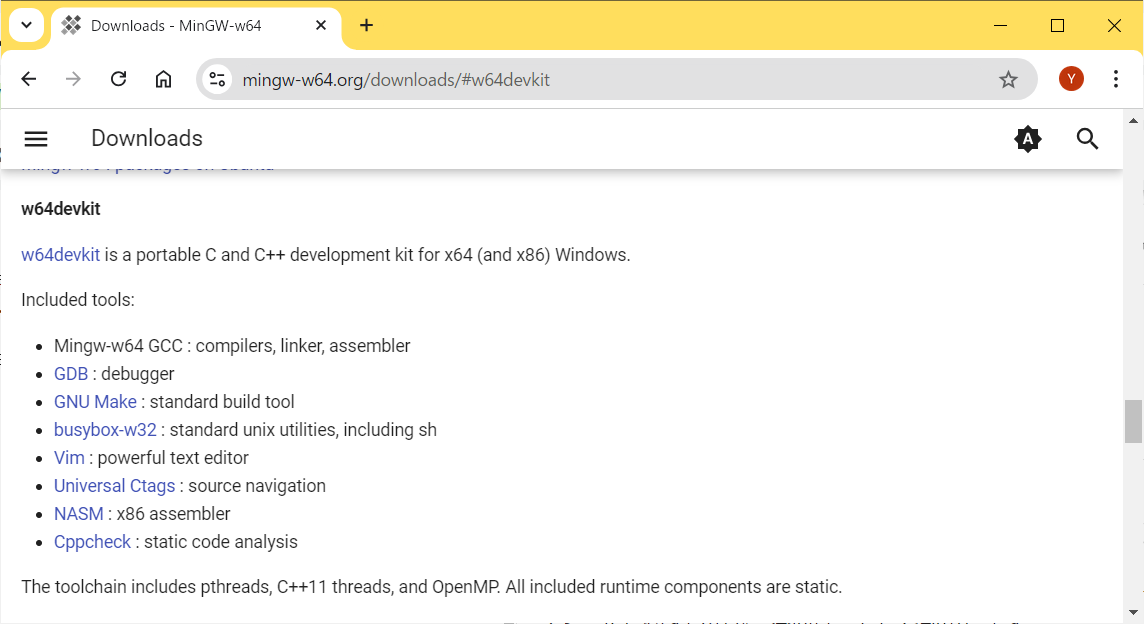This screenshot has height=624, width=1144.
Task: Bookmark this page with the star icon
Action: point(1008,80)
